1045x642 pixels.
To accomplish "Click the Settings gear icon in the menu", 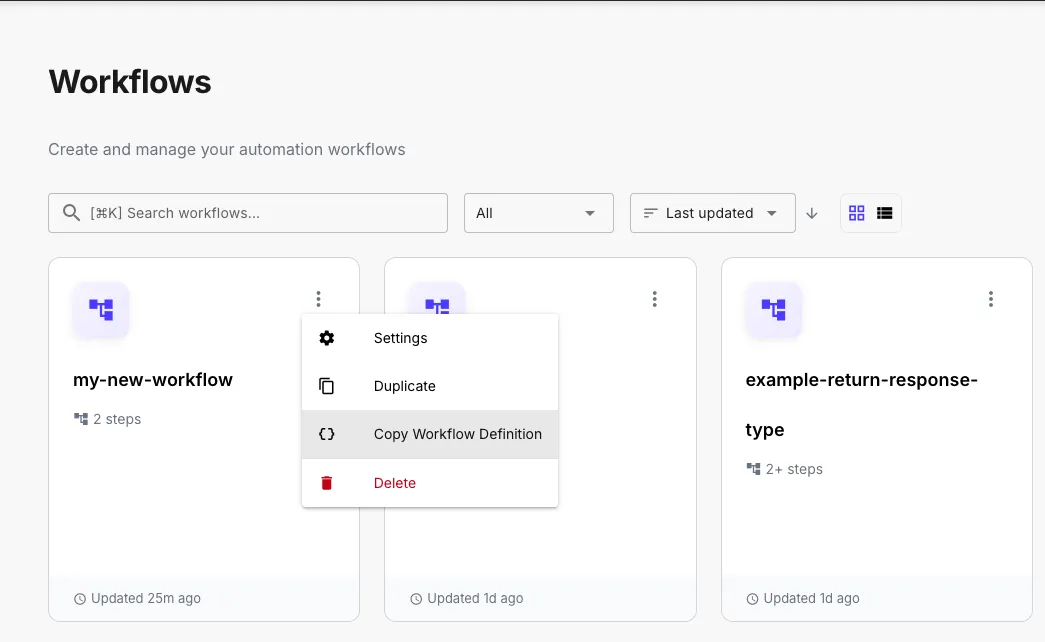I will (326, 338).
